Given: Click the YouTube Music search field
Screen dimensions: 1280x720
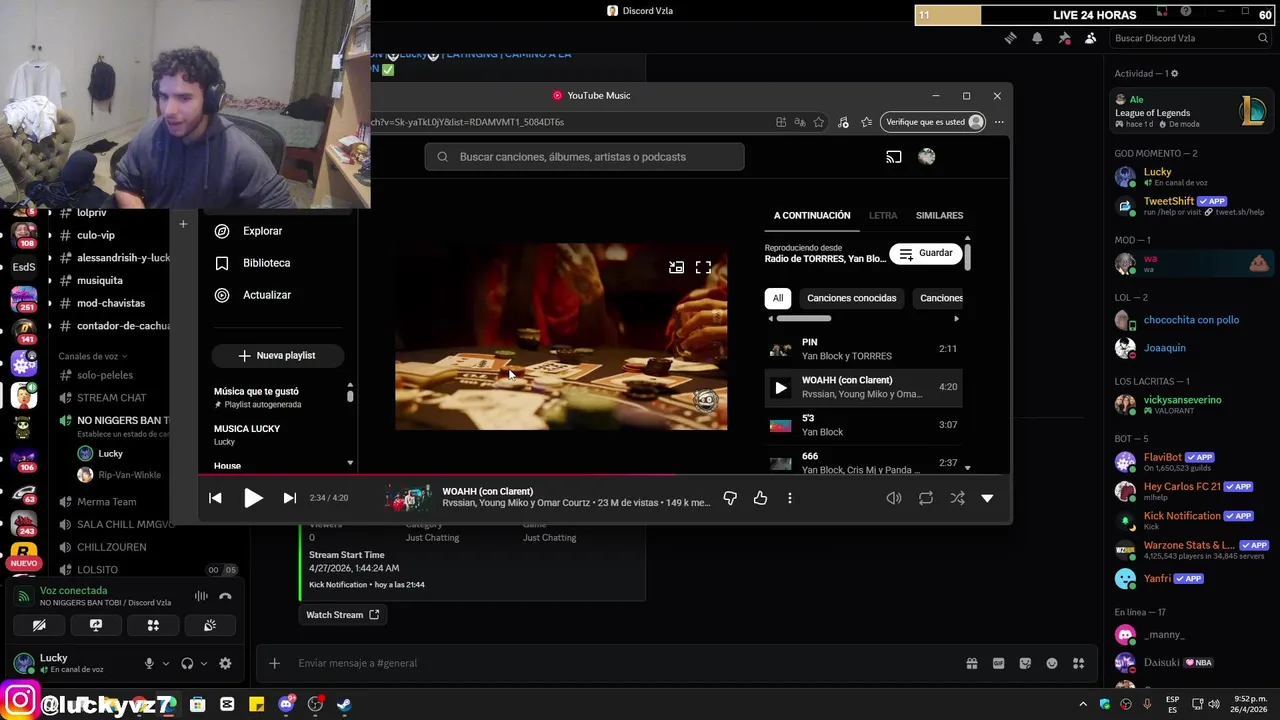Looking at the screenshot, I should pos(585,157).
